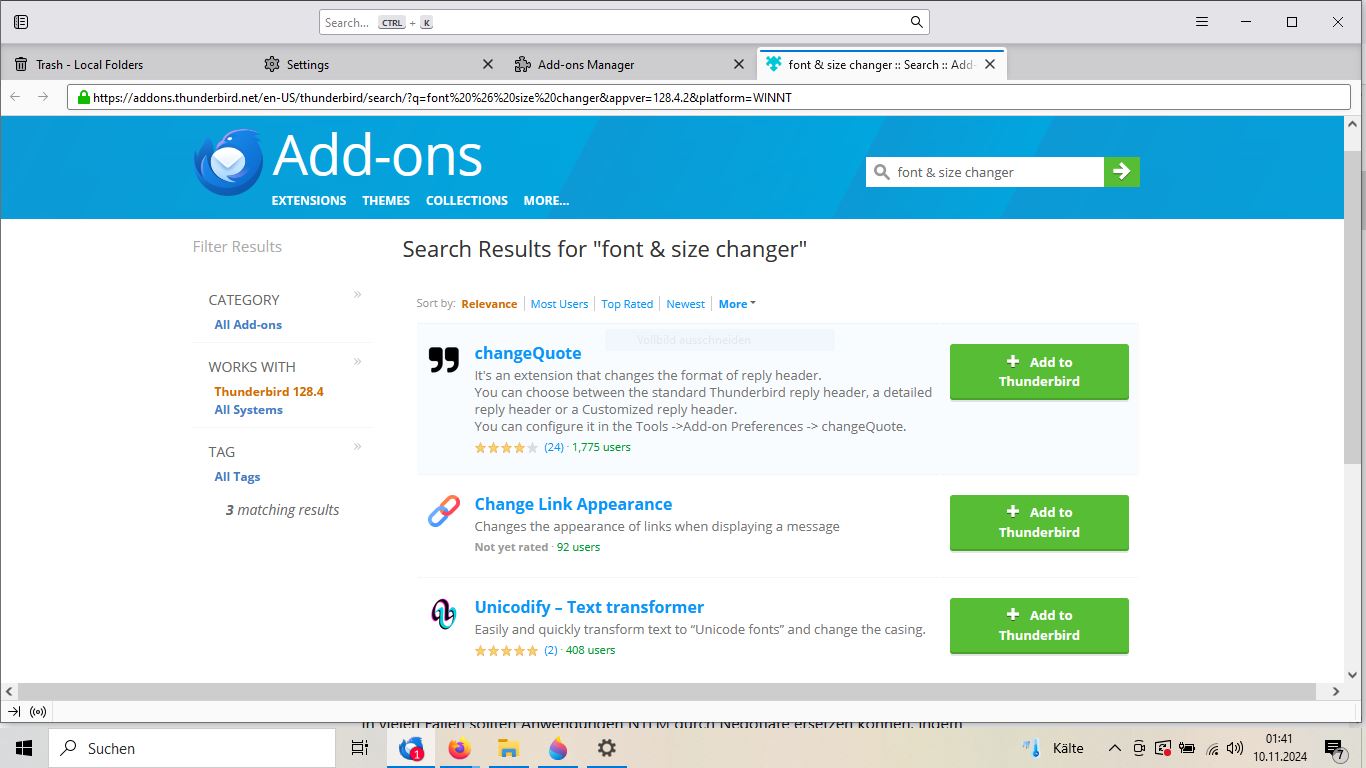Sort results by Relevance
Image resolution: width=1366 pixels, height=768 pixels.
click(489, 304)
